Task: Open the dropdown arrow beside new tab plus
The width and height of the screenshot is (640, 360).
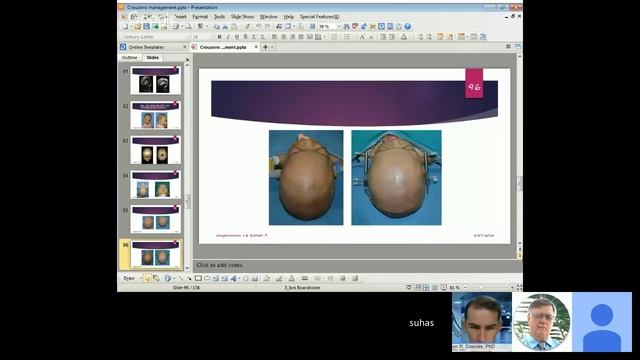Action: (x=272, y=47)
